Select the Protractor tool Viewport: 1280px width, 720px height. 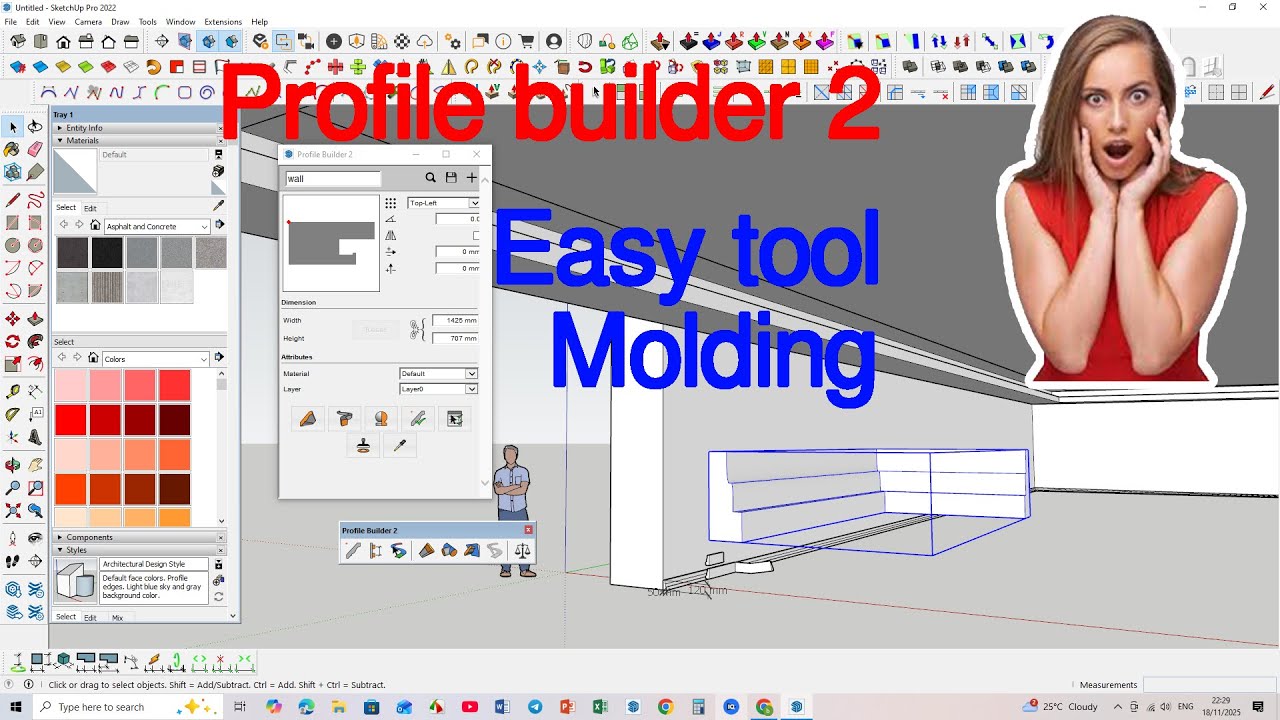click(x=13, y=414)
